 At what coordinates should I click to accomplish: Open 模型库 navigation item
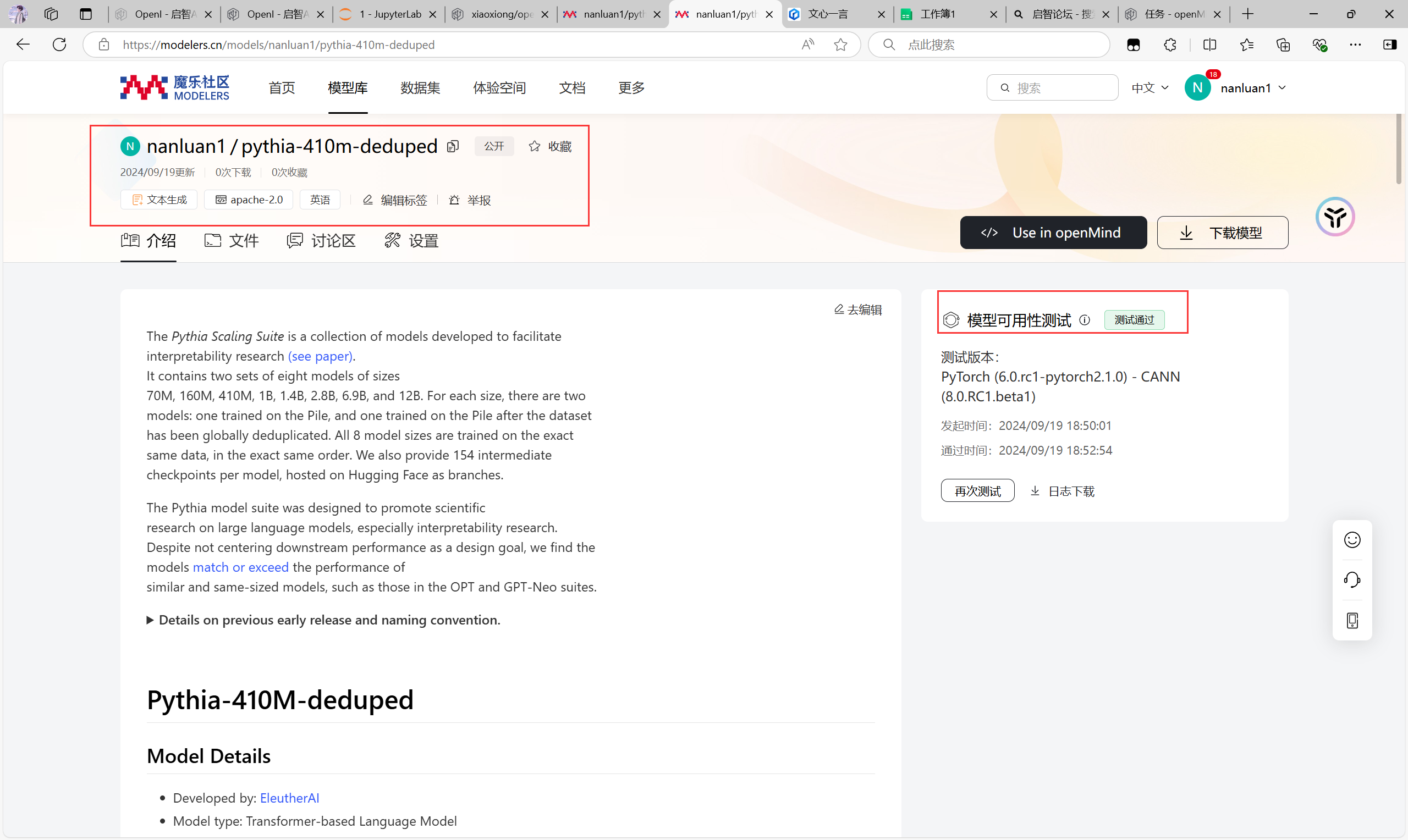(x=348, y=88)
